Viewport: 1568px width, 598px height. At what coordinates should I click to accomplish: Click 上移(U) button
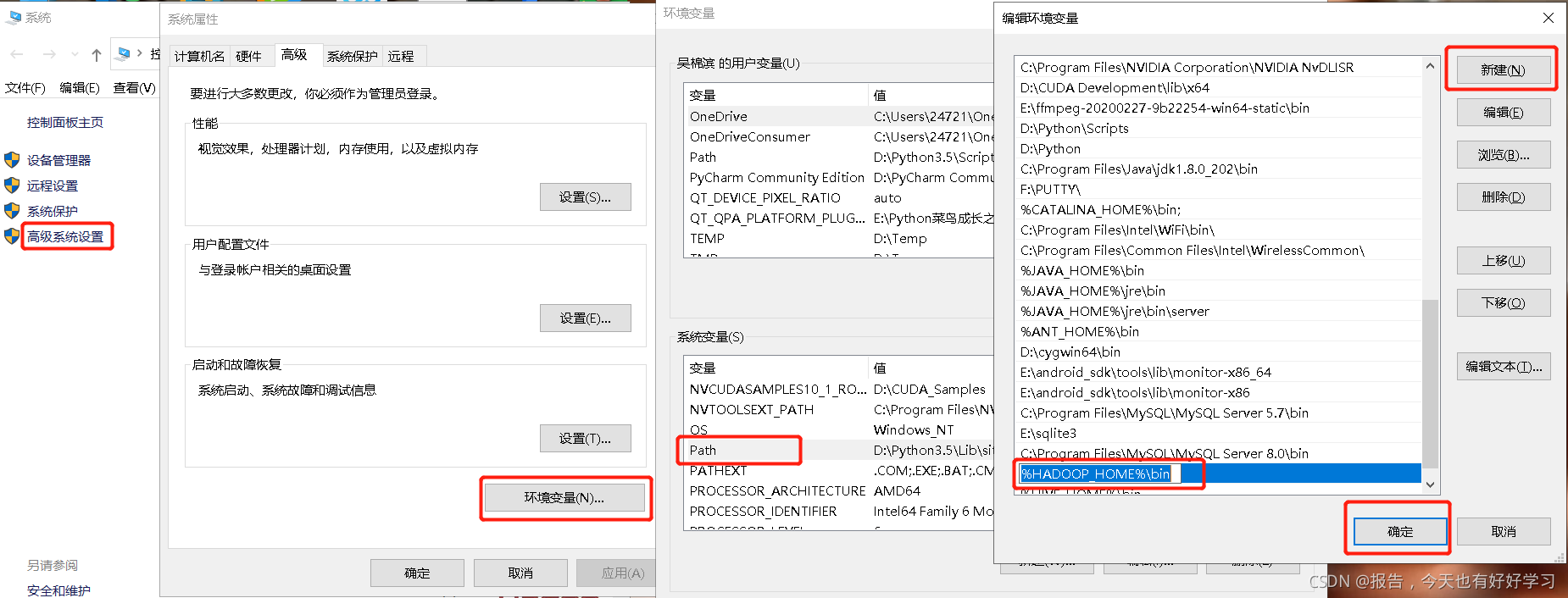[1503, 260]
